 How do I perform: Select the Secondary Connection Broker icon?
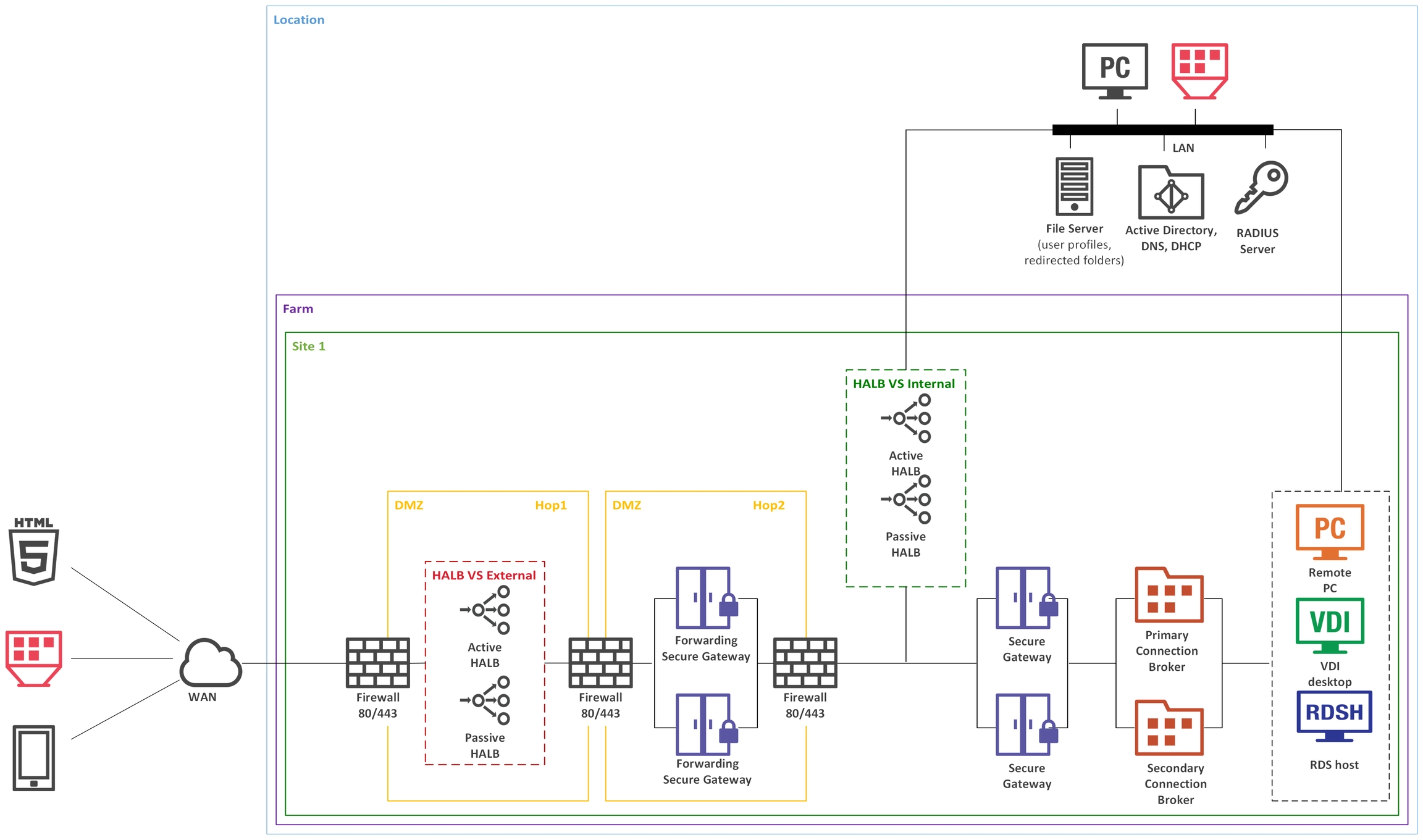coord(1169,728)
